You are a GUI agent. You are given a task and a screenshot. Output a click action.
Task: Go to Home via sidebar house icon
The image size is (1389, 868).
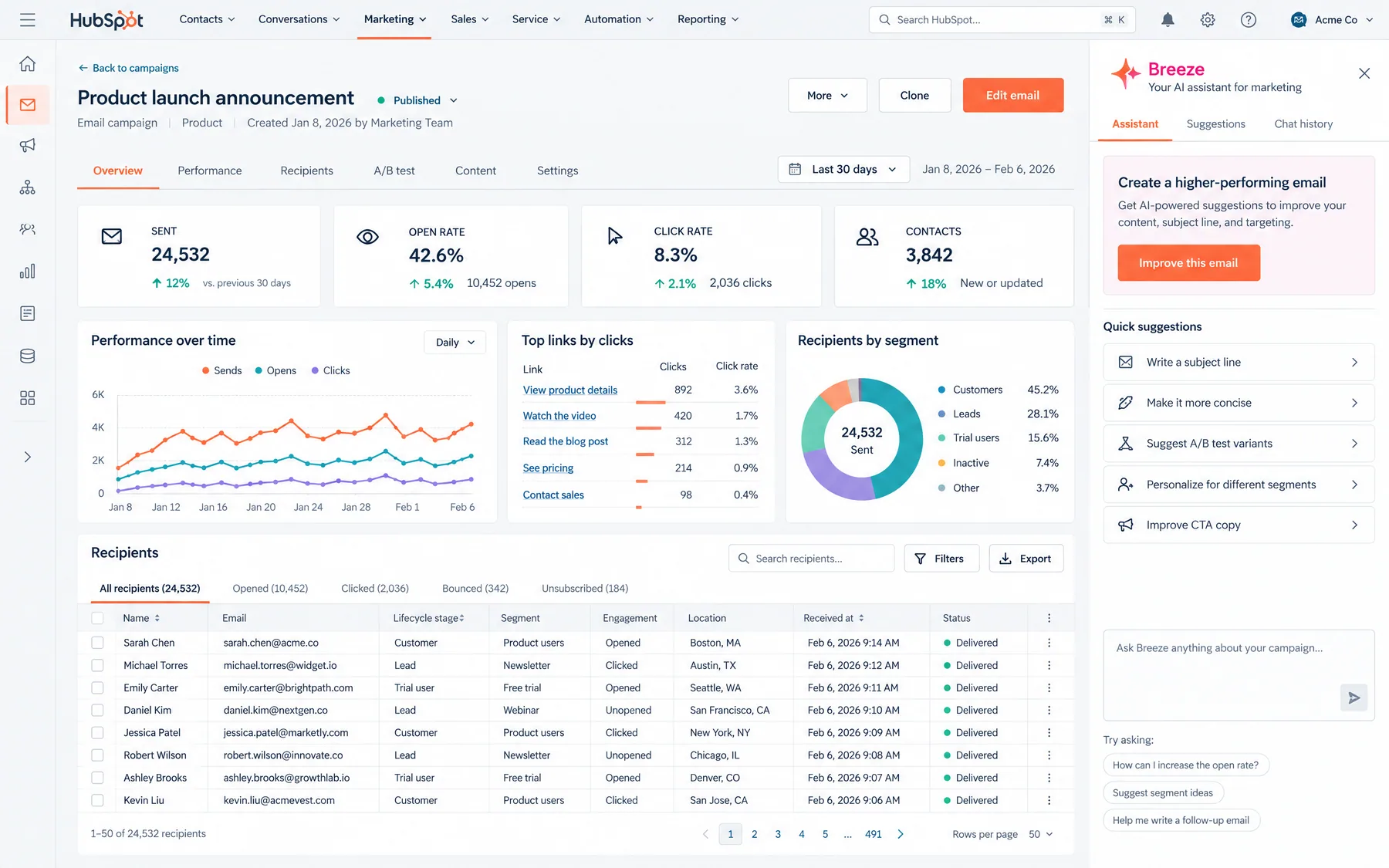point(28,63)
